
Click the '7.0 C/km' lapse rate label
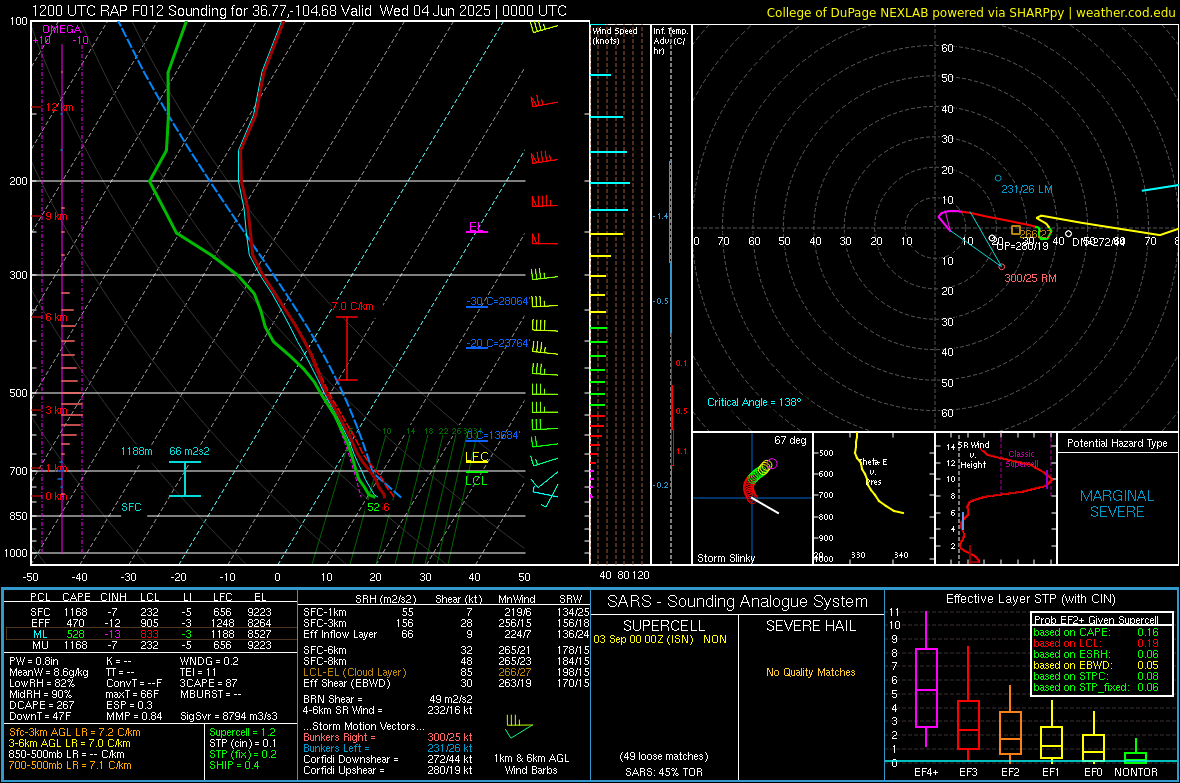coord(352,306)
